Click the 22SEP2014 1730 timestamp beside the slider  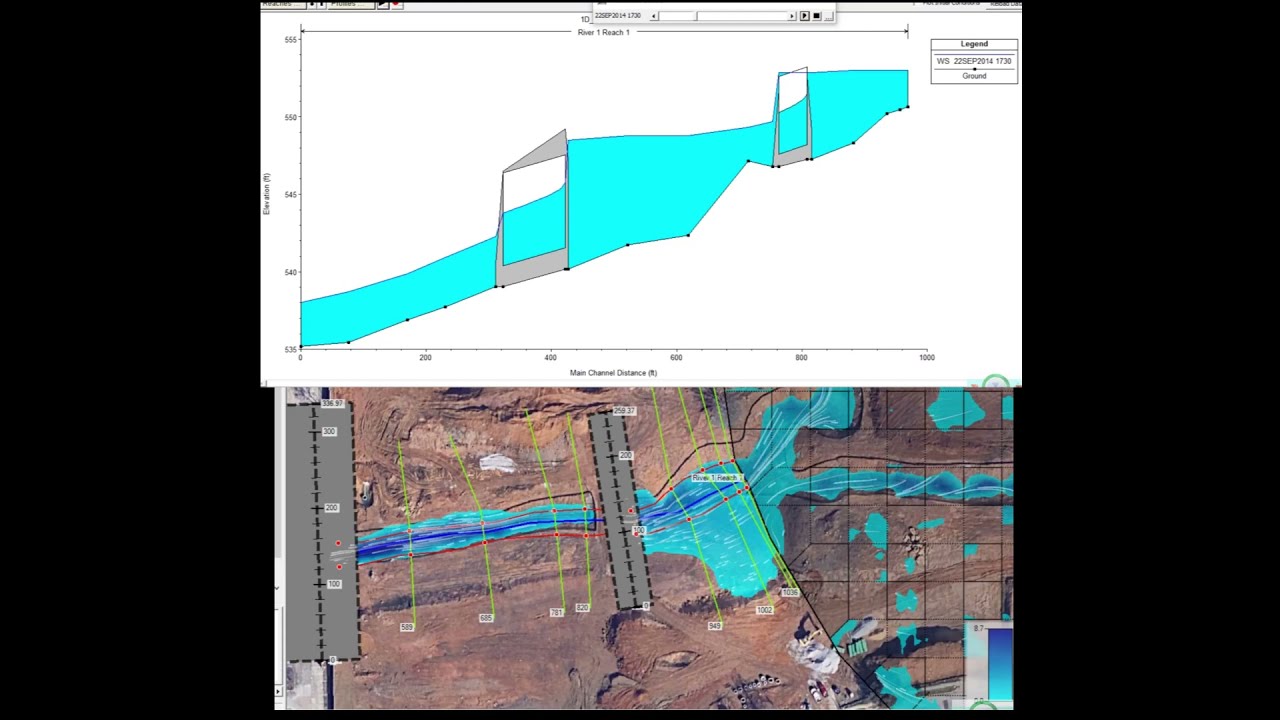[x=618, y=16]
